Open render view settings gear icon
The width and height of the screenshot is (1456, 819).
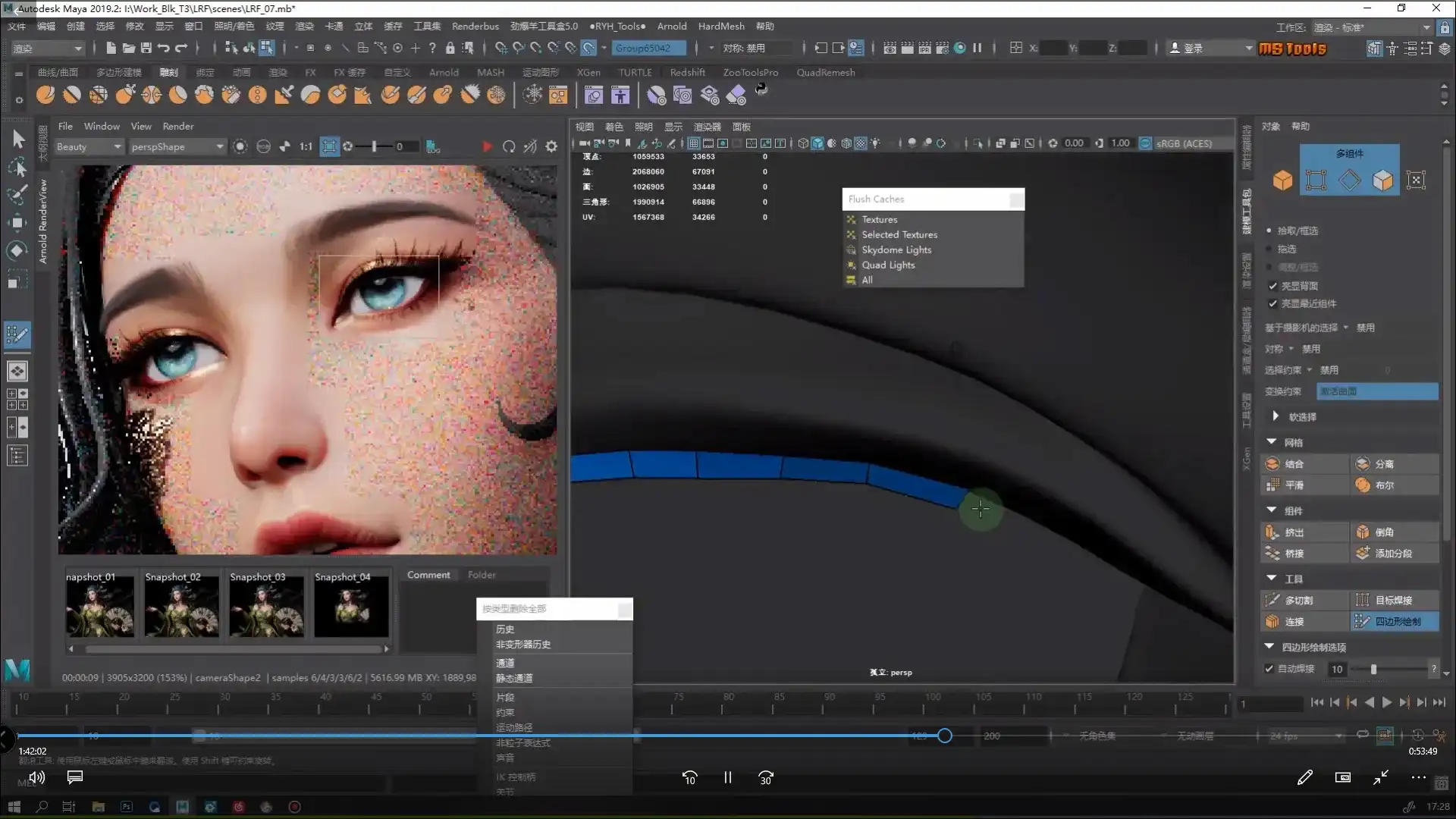pos(551,146)
